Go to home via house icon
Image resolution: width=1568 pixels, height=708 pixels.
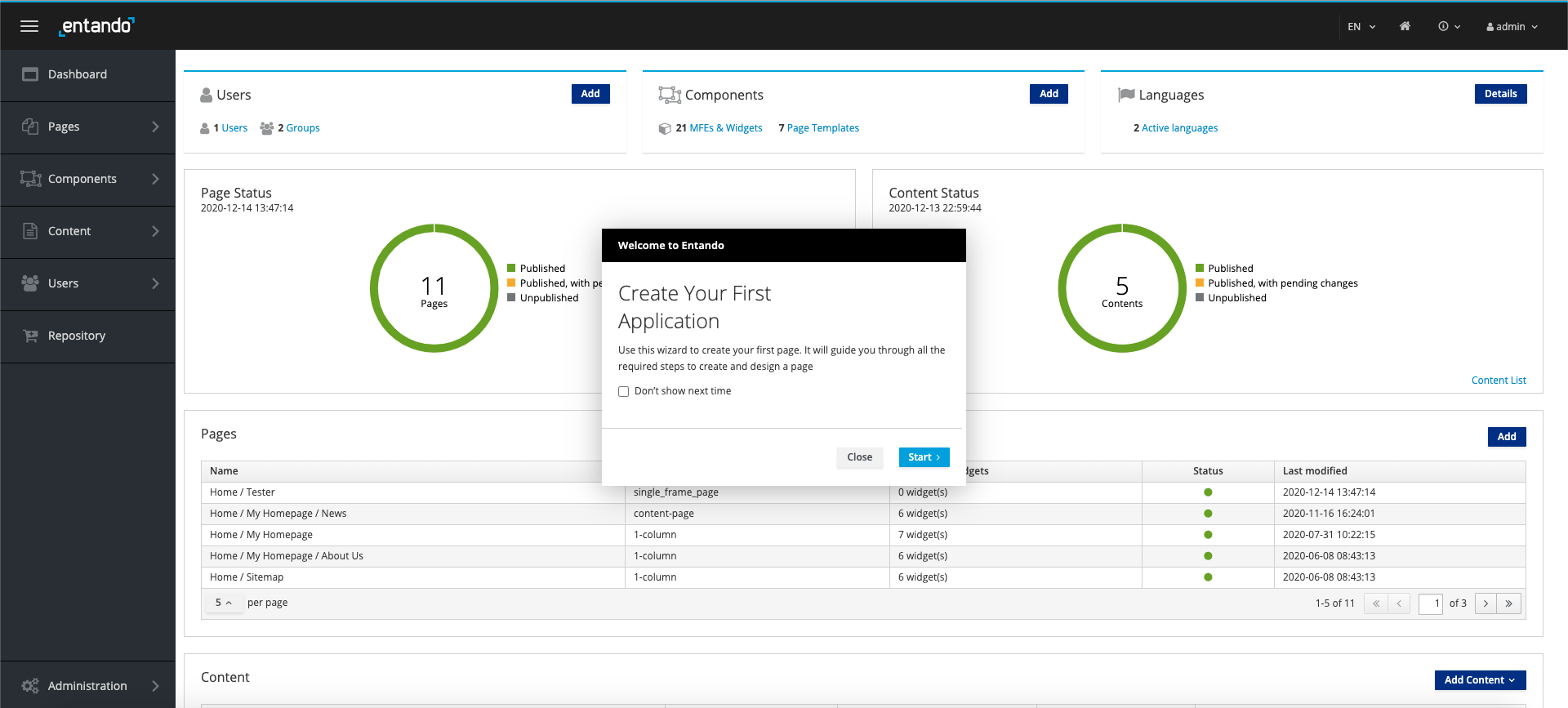1405,26
